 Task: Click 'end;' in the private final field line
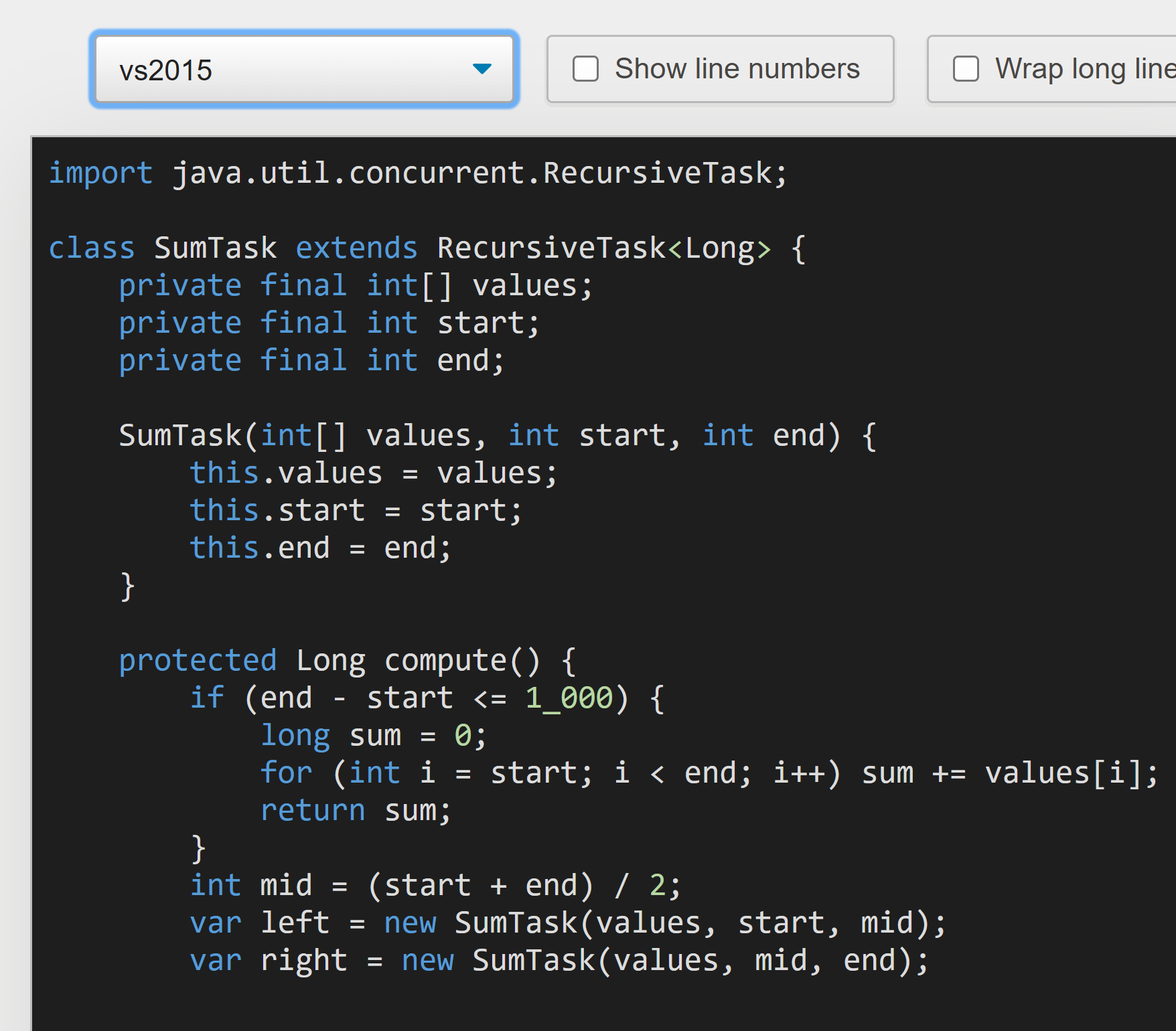click(x=471, y=361)
